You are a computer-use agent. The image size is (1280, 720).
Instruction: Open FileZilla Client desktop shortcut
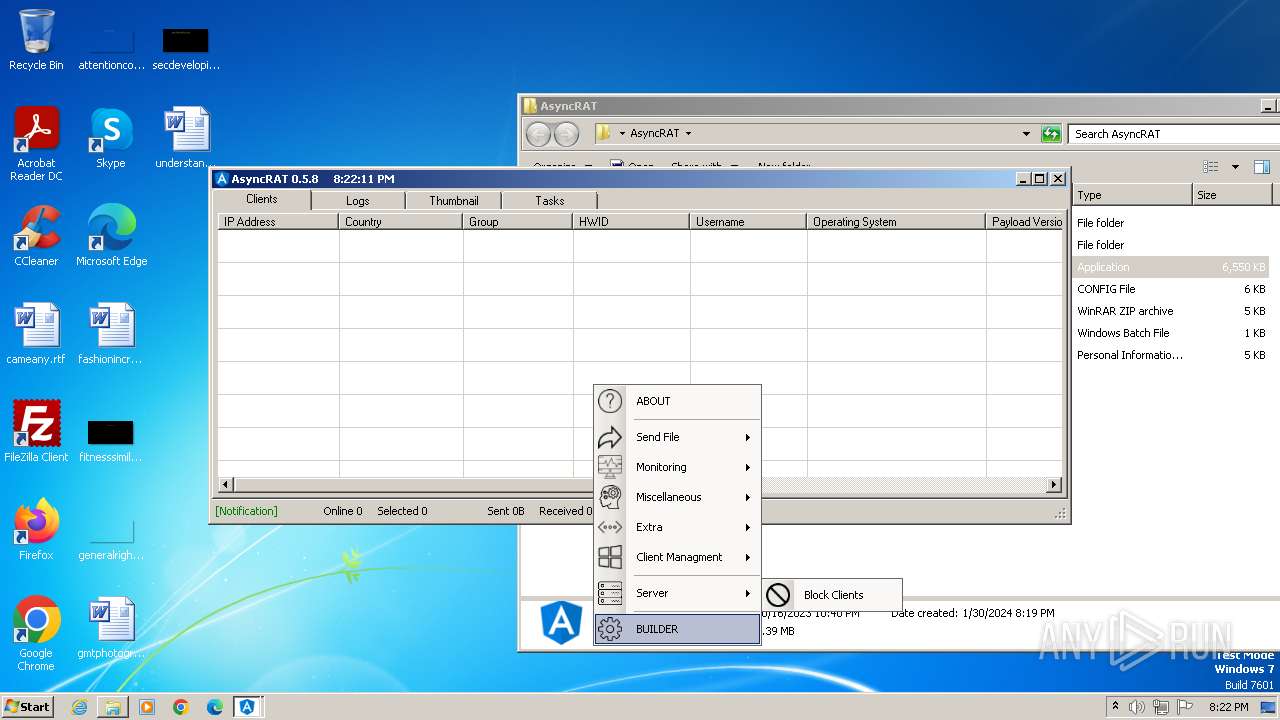pos(36,432)
